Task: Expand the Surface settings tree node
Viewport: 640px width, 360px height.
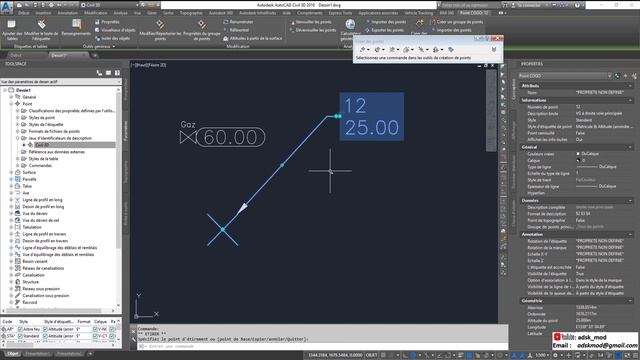Action: pos(11,173)
